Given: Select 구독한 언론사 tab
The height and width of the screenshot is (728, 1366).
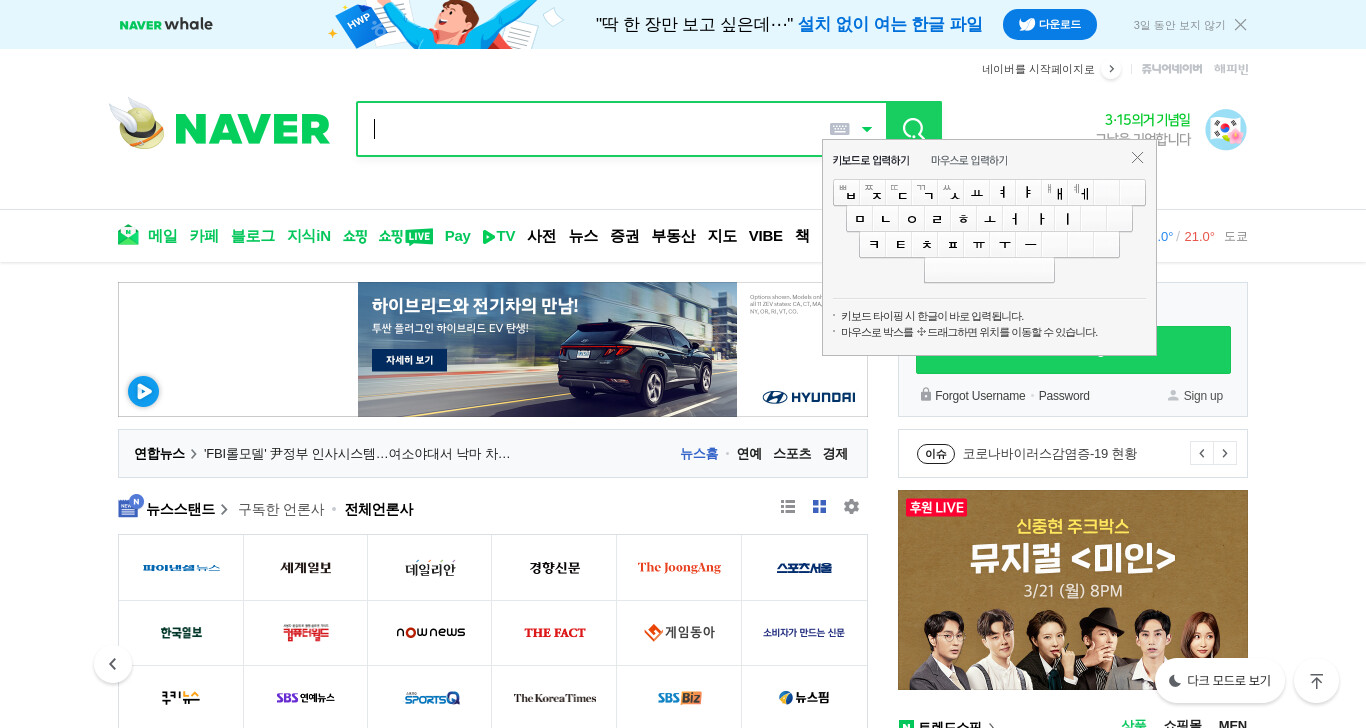Looking at the screenshot, I should (x=281, y=509).
